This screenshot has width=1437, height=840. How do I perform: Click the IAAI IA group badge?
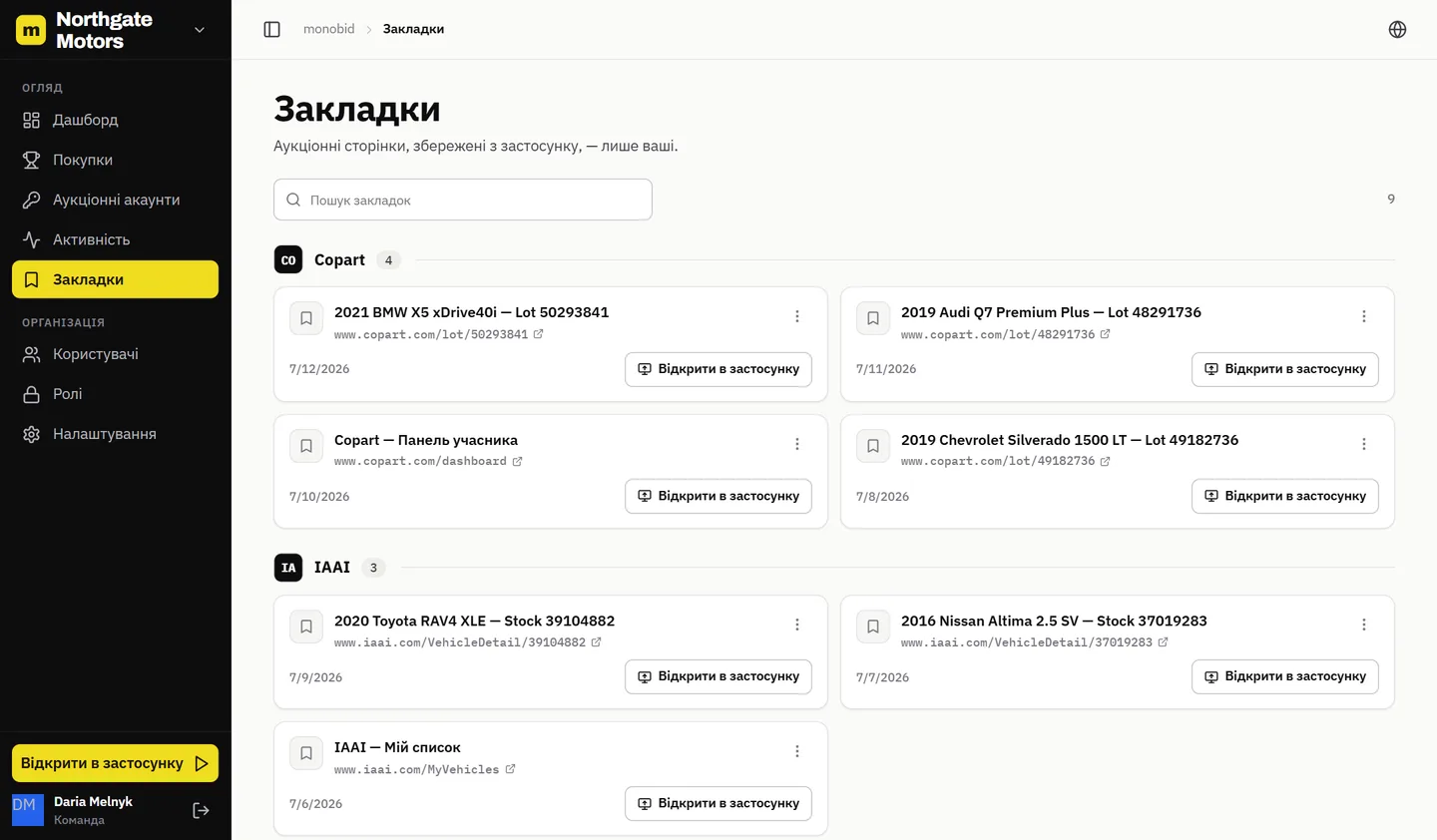click(x=288, y=568)
